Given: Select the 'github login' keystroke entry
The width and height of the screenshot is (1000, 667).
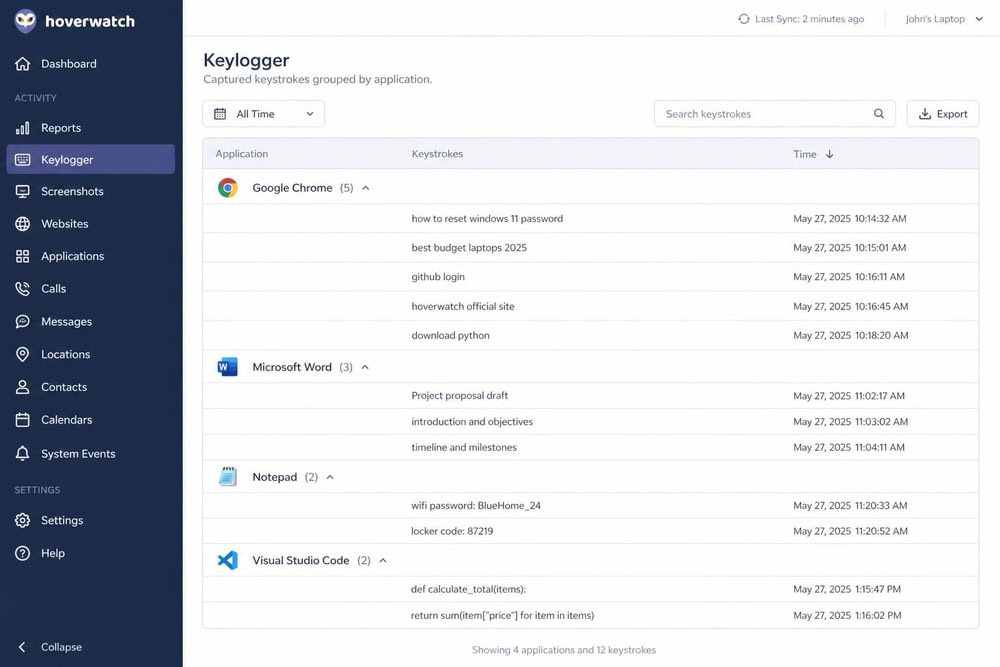Looking at the screenshot, I should tap(591, 277).
